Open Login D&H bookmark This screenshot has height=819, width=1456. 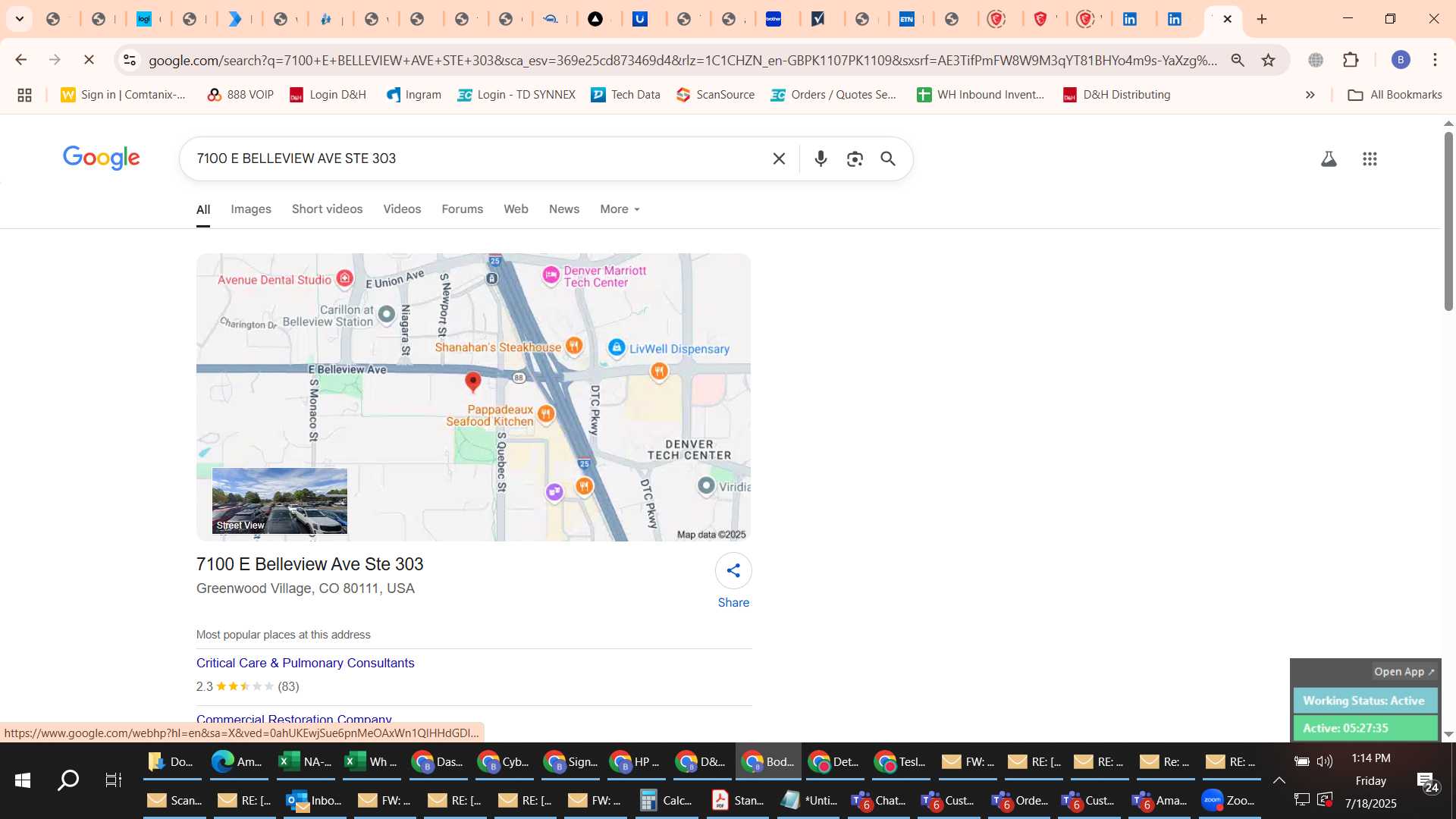(328, 95)
